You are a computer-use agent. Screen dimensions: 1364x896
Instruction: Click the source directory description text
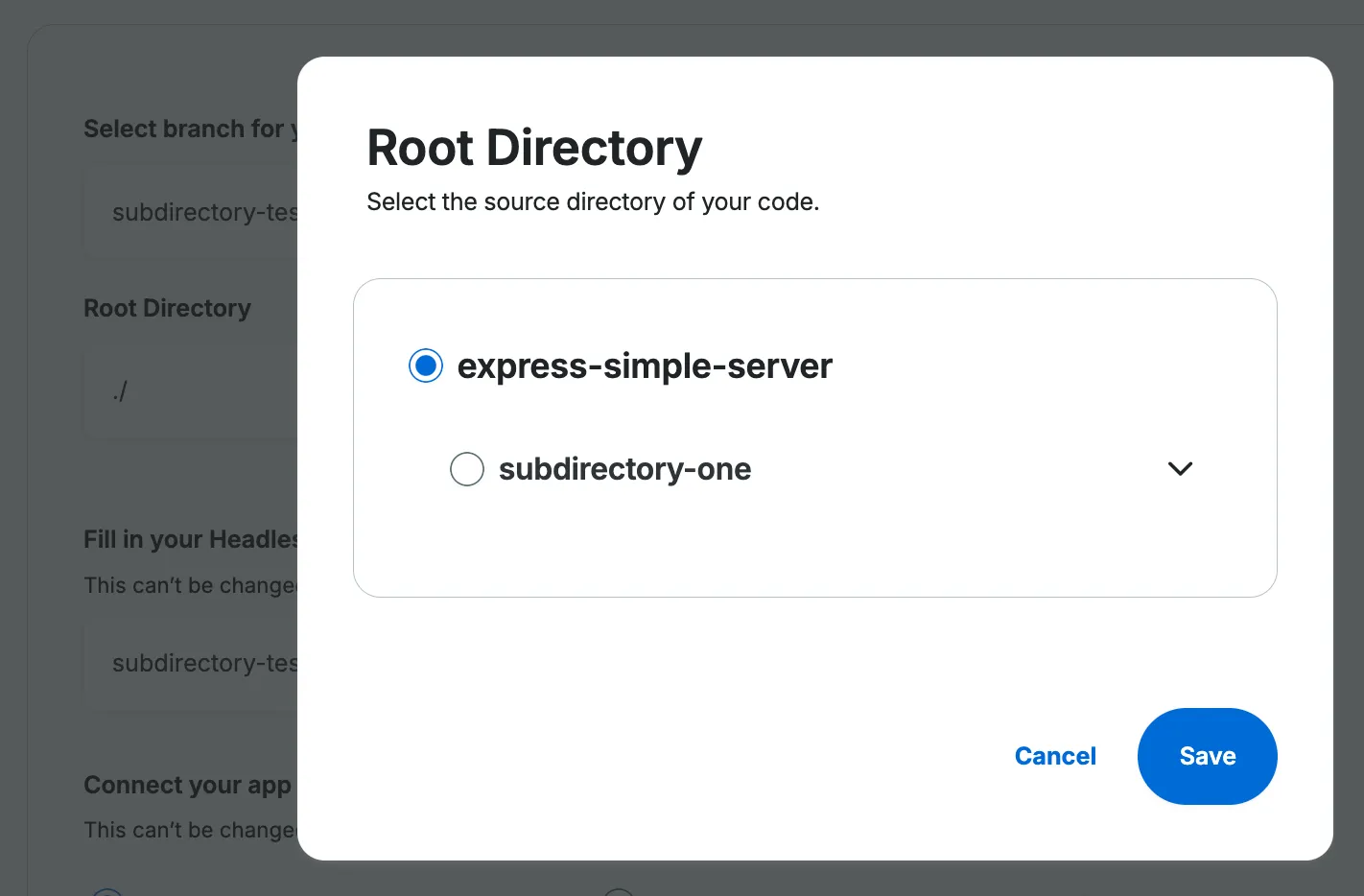click(593, 201)
